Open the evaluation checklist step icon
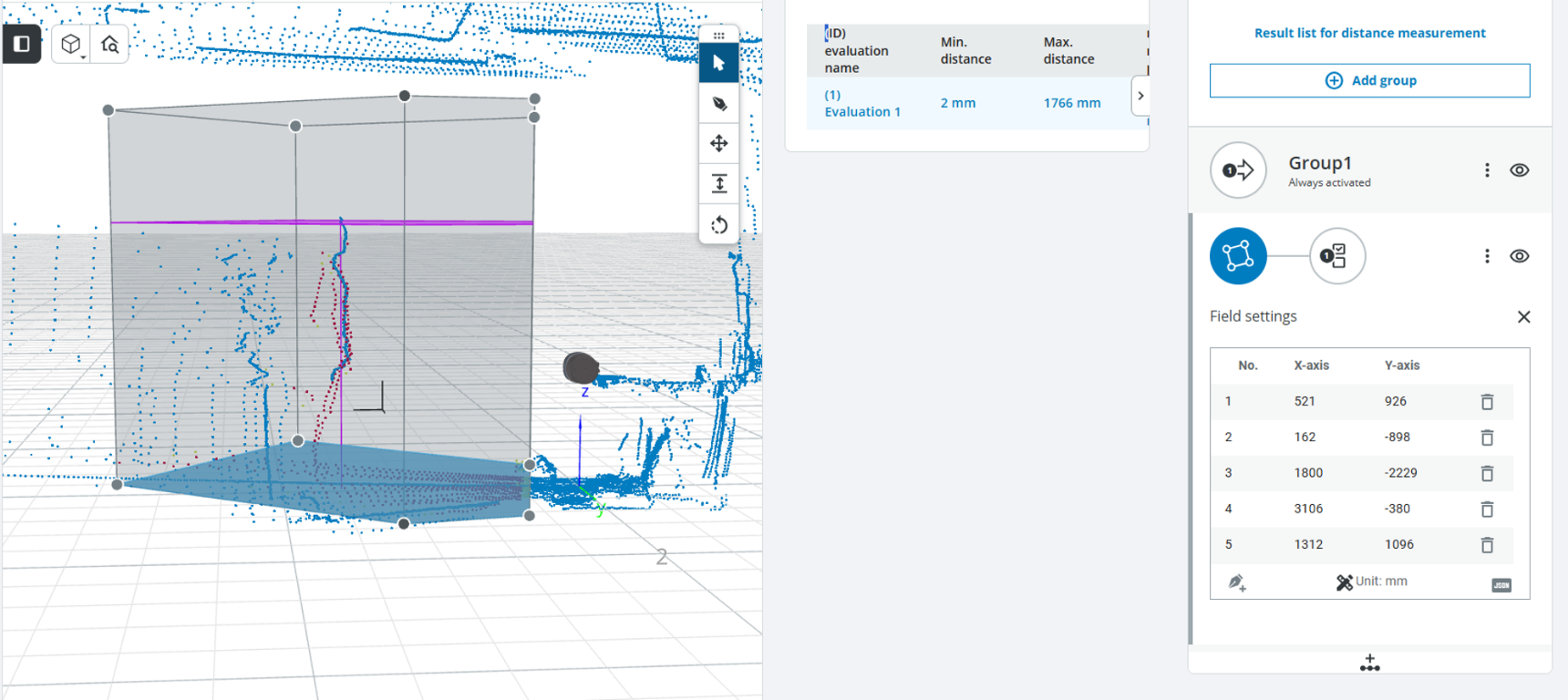This screenshot has height=700, width=1568. click(1337, 256)
